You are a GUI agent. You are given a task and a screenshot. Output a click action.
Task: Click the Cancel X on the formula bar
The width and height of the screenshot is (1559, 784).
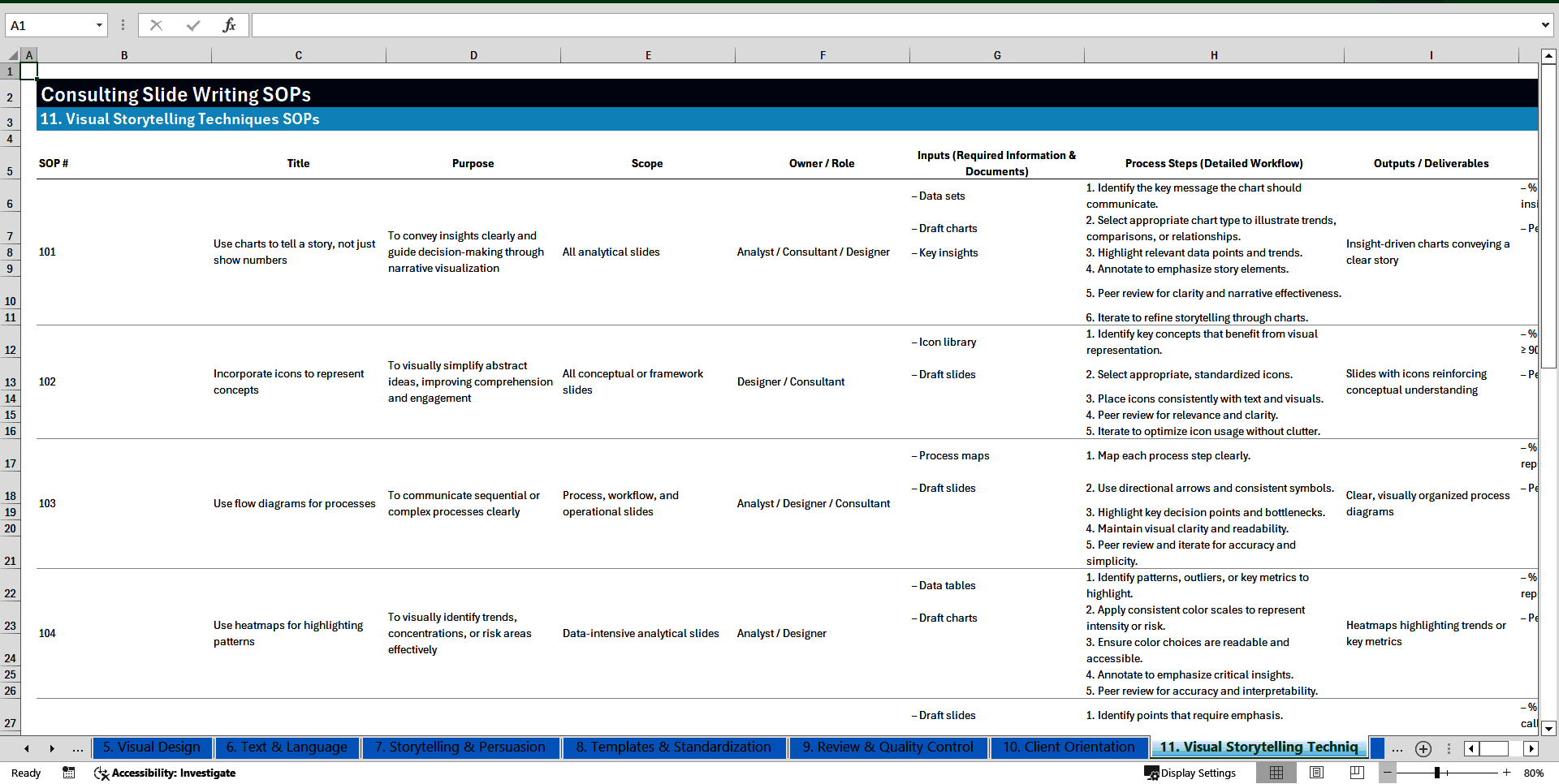[x=156, y=25]
